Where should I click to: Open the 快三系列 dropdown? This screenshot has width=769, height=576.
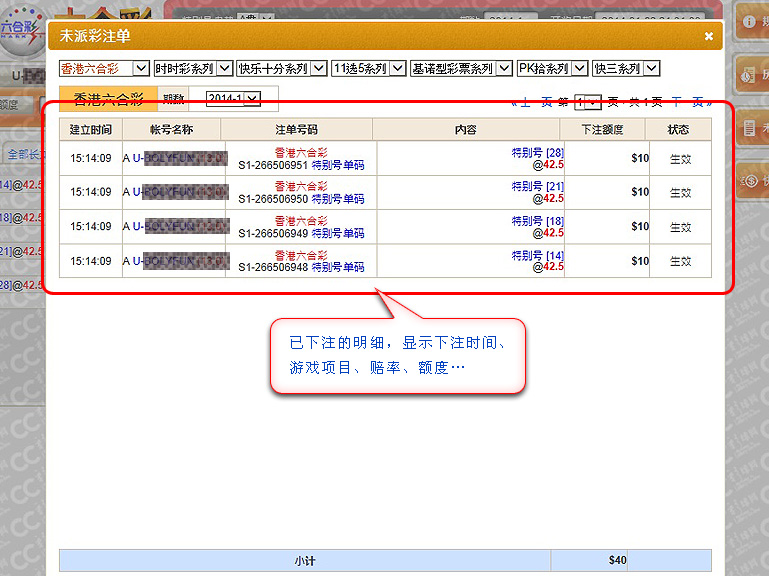(x=626, y=69)
